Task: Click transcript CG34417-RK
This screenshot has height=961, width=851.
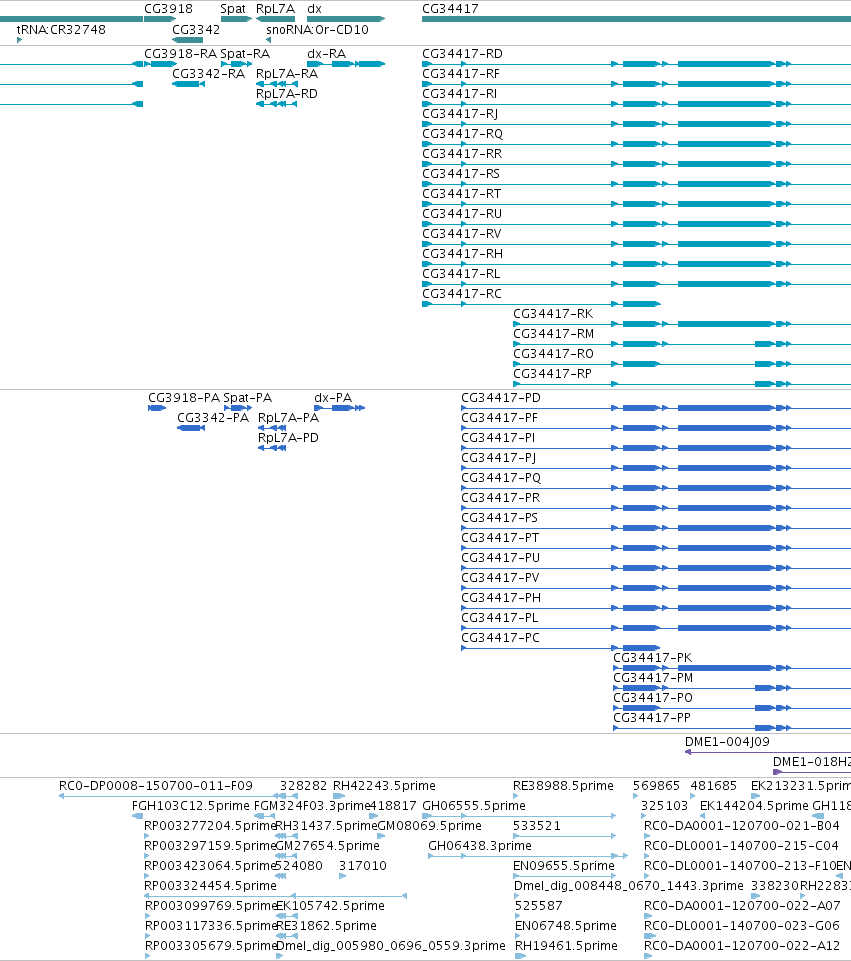Action: click(x=553, y=314)
